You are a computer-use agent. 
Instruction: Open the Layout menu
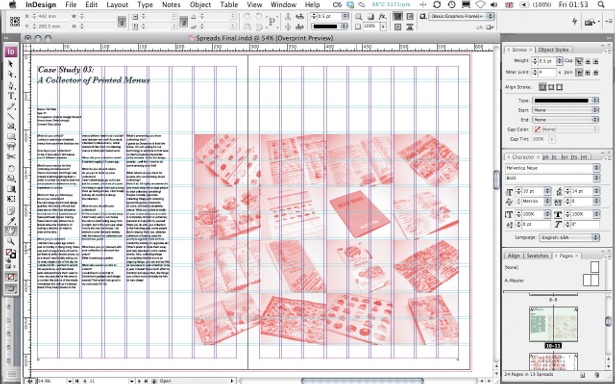click(x=117, y=5)
